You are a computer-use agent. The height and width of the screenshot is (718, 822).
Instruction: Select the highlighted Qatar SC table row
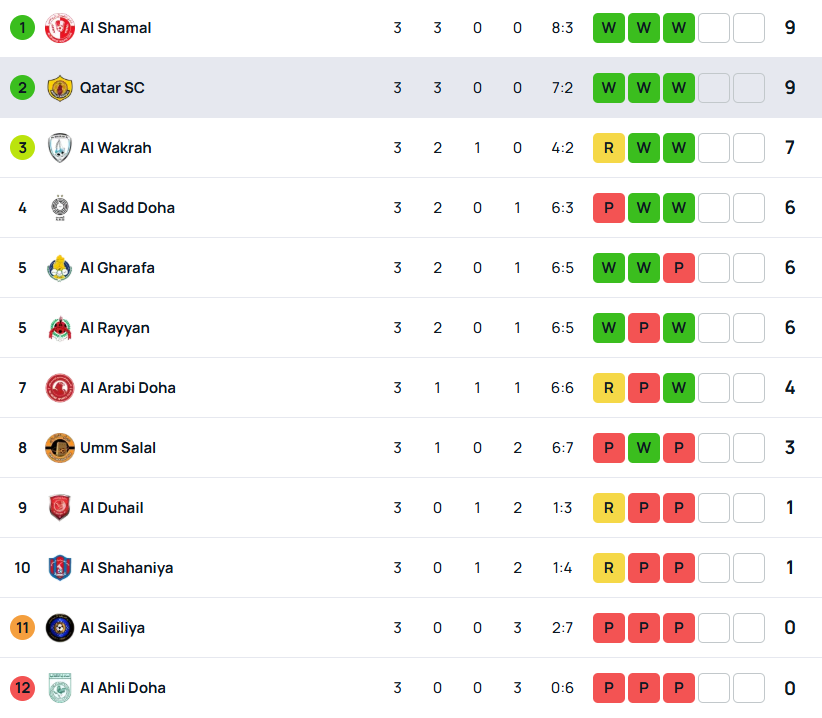point(411,88)
